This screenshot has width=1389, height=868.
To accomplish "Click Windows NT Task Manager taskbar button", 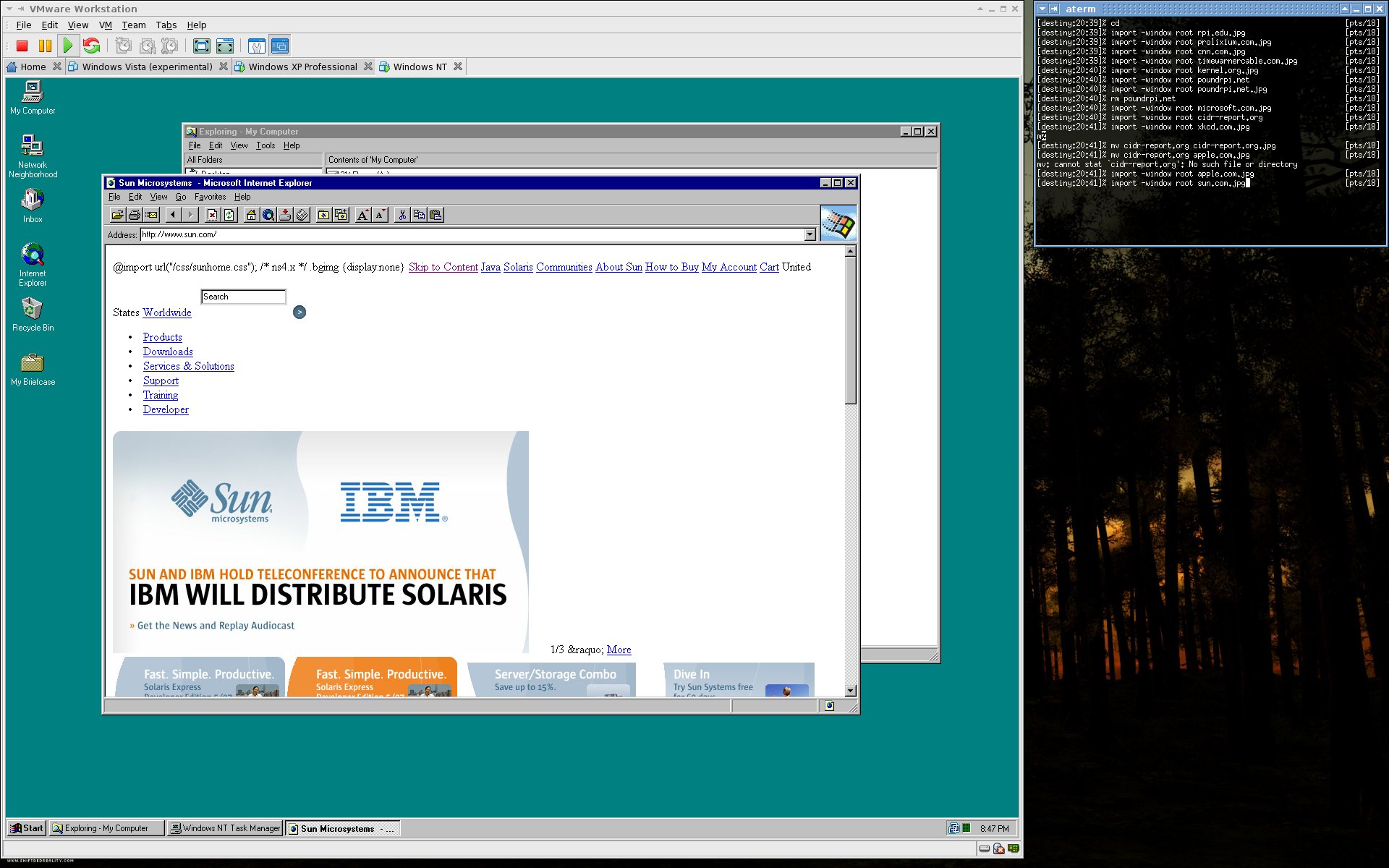I will tap(225, 828).
